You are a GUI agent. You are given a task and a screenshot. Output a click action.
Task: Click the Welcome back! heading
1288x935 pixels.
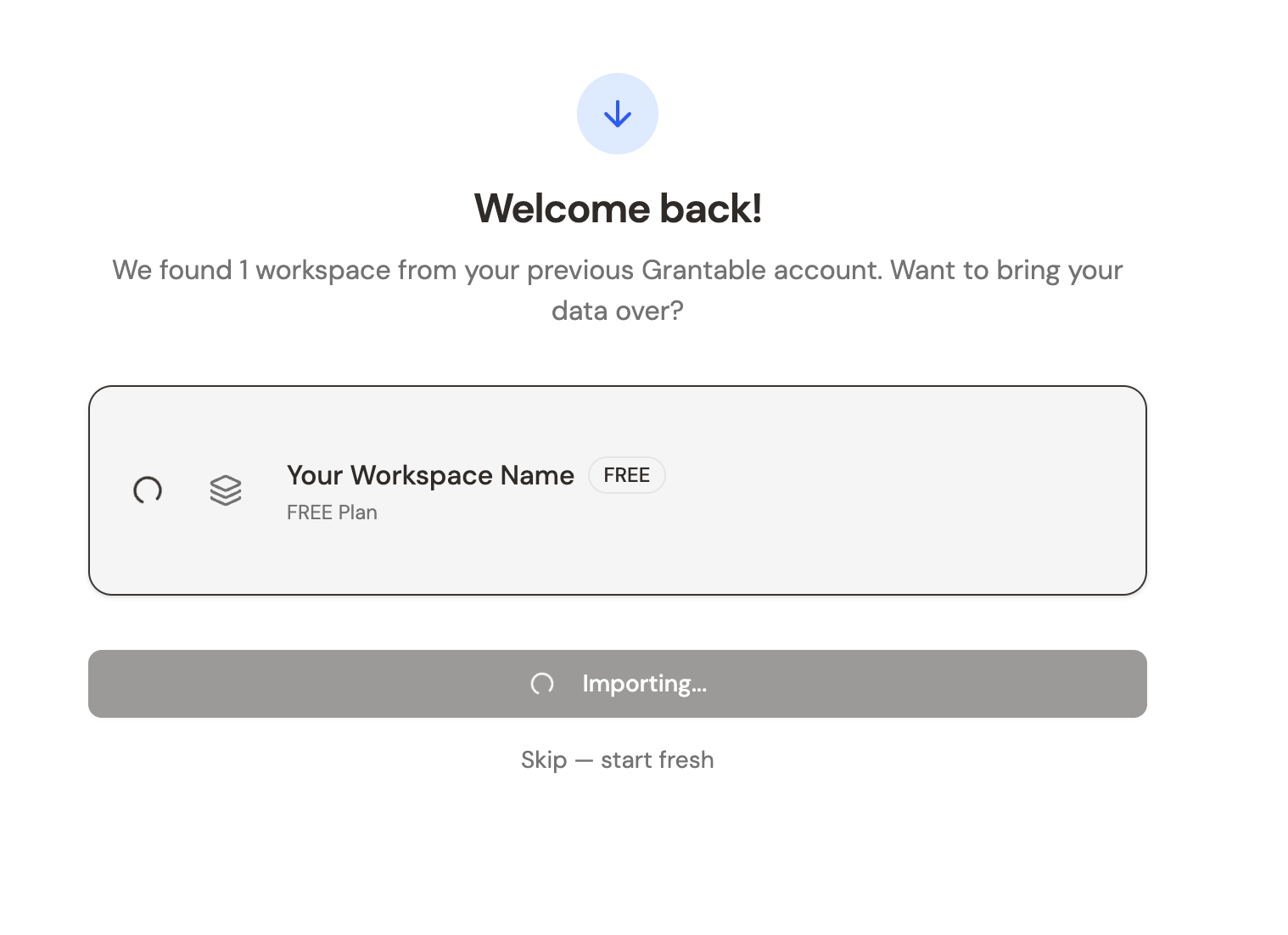[x=617, y=208]
